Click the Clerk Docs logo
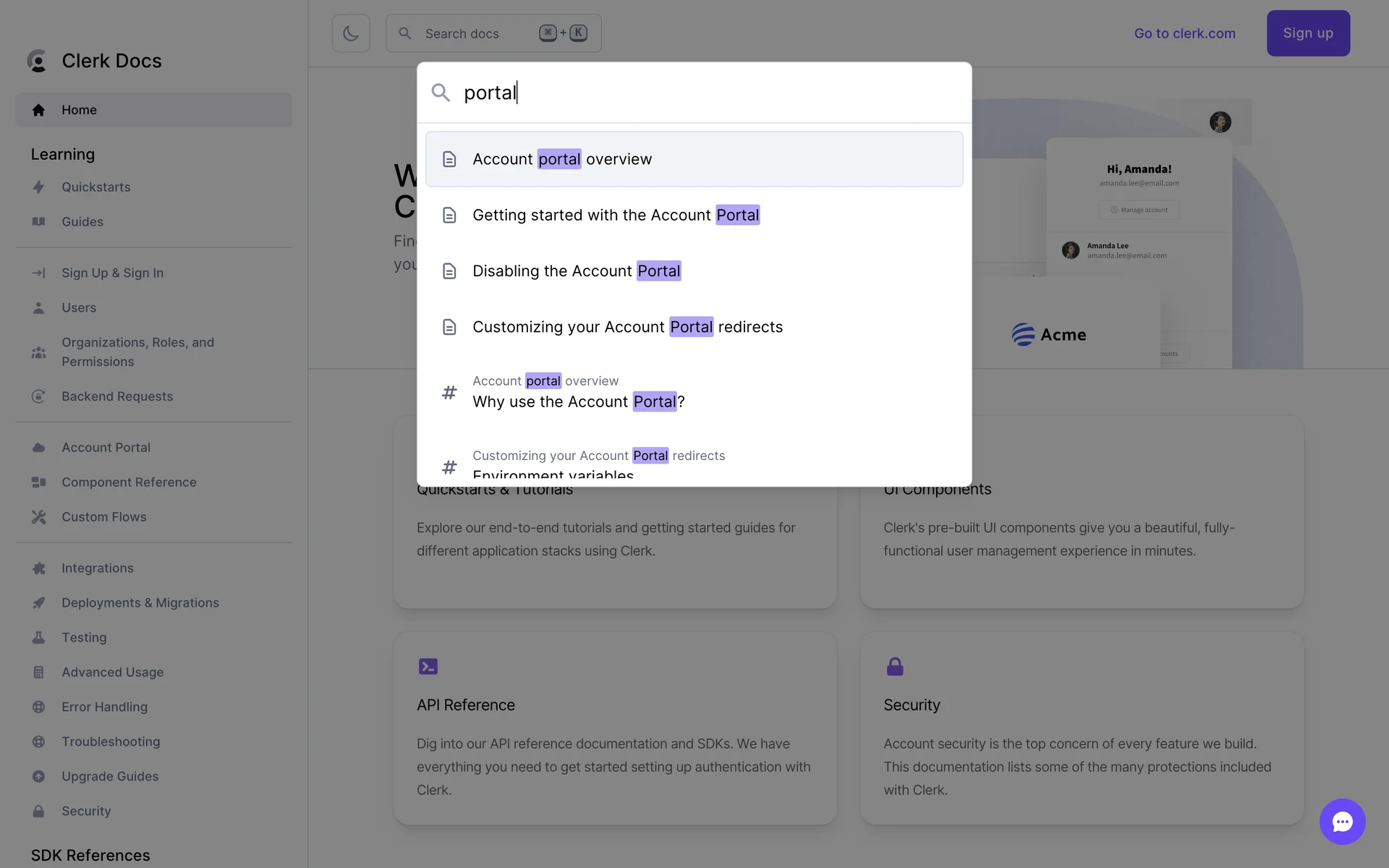This screenshot has height=868, width=1389. [x=37, y=61]
